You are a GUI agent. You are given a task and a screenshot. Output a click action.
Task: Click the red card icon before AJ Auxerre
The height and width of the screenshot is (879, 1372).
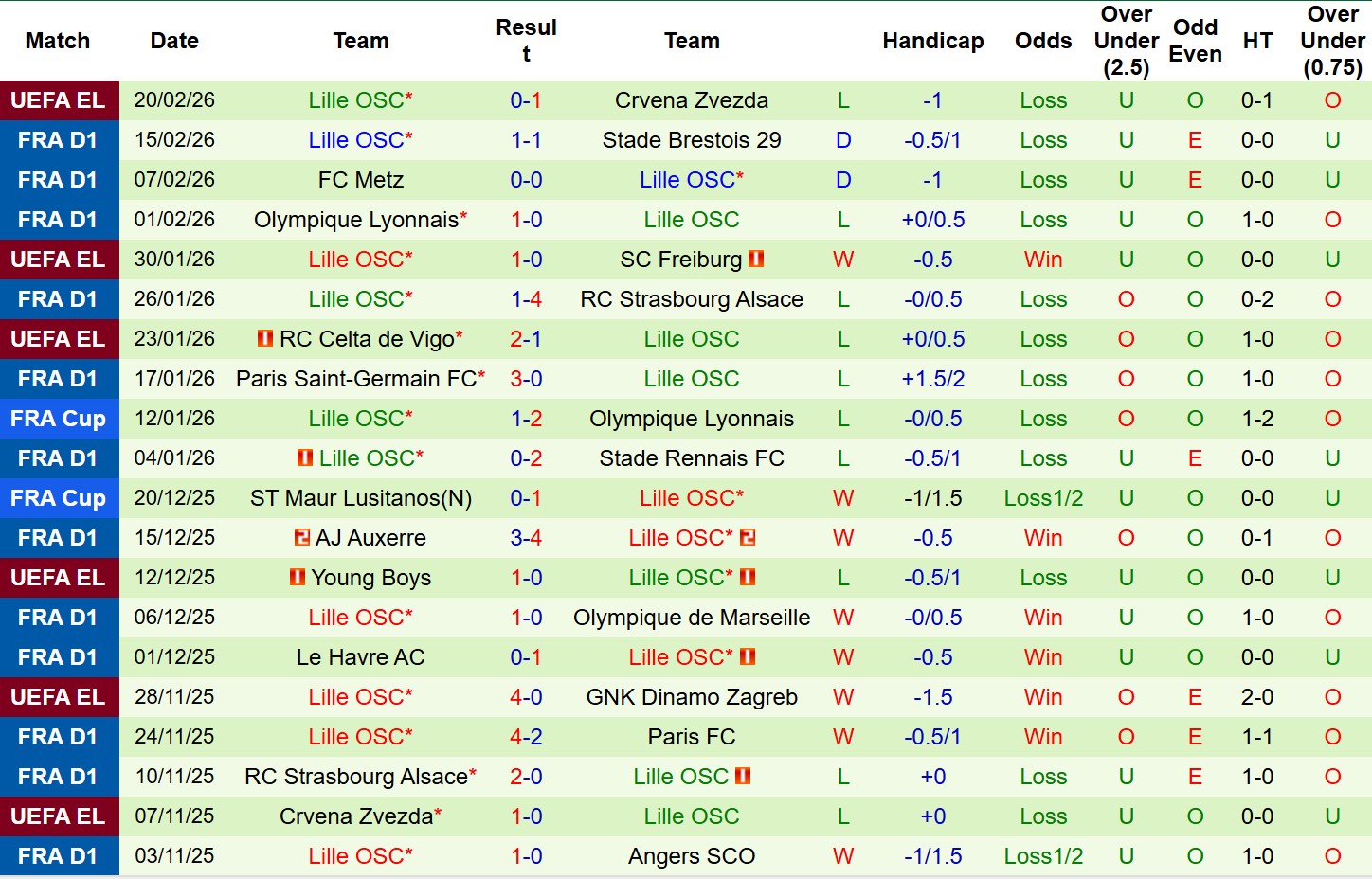[302, 537]
